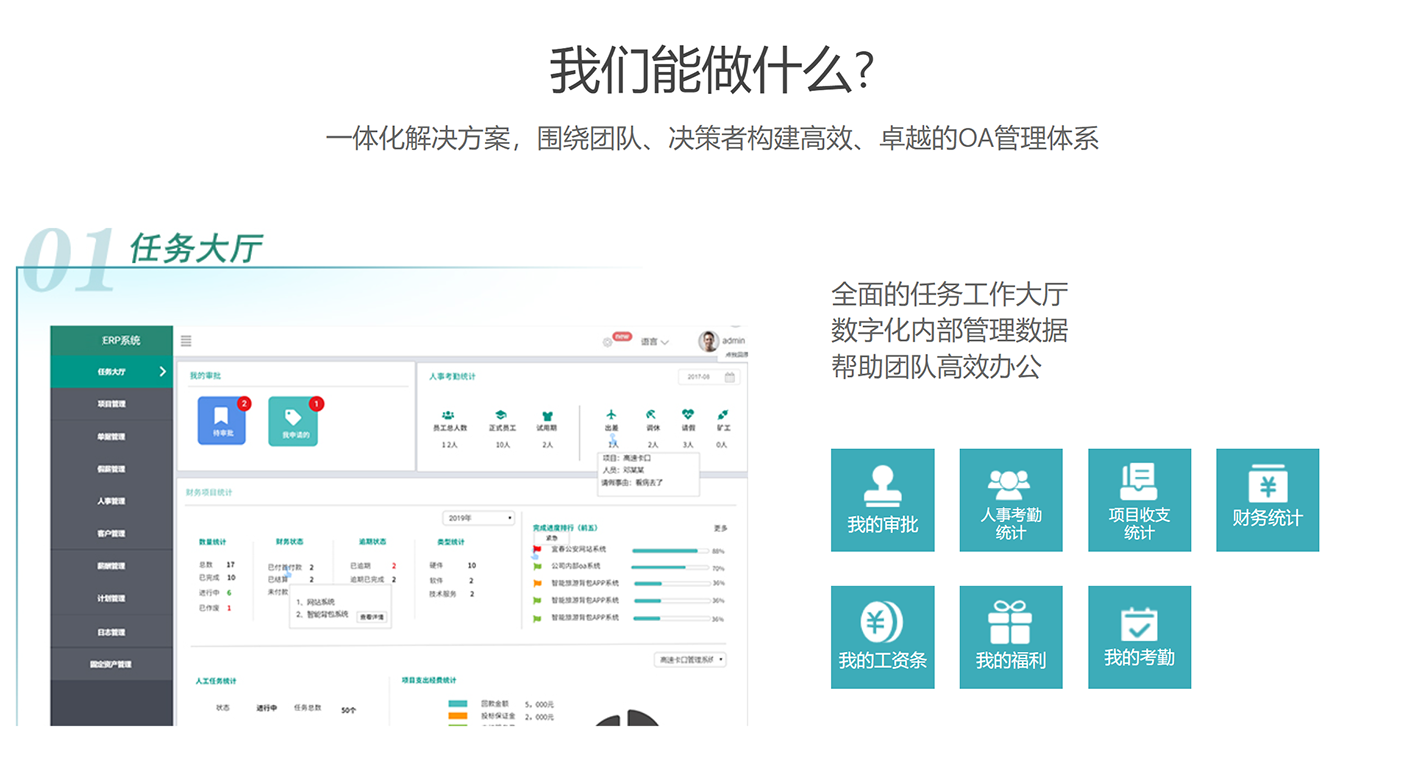This screenshot has width=1420, height=762.
Task: Click the settings gear with new badge
Action: (608, 342)
